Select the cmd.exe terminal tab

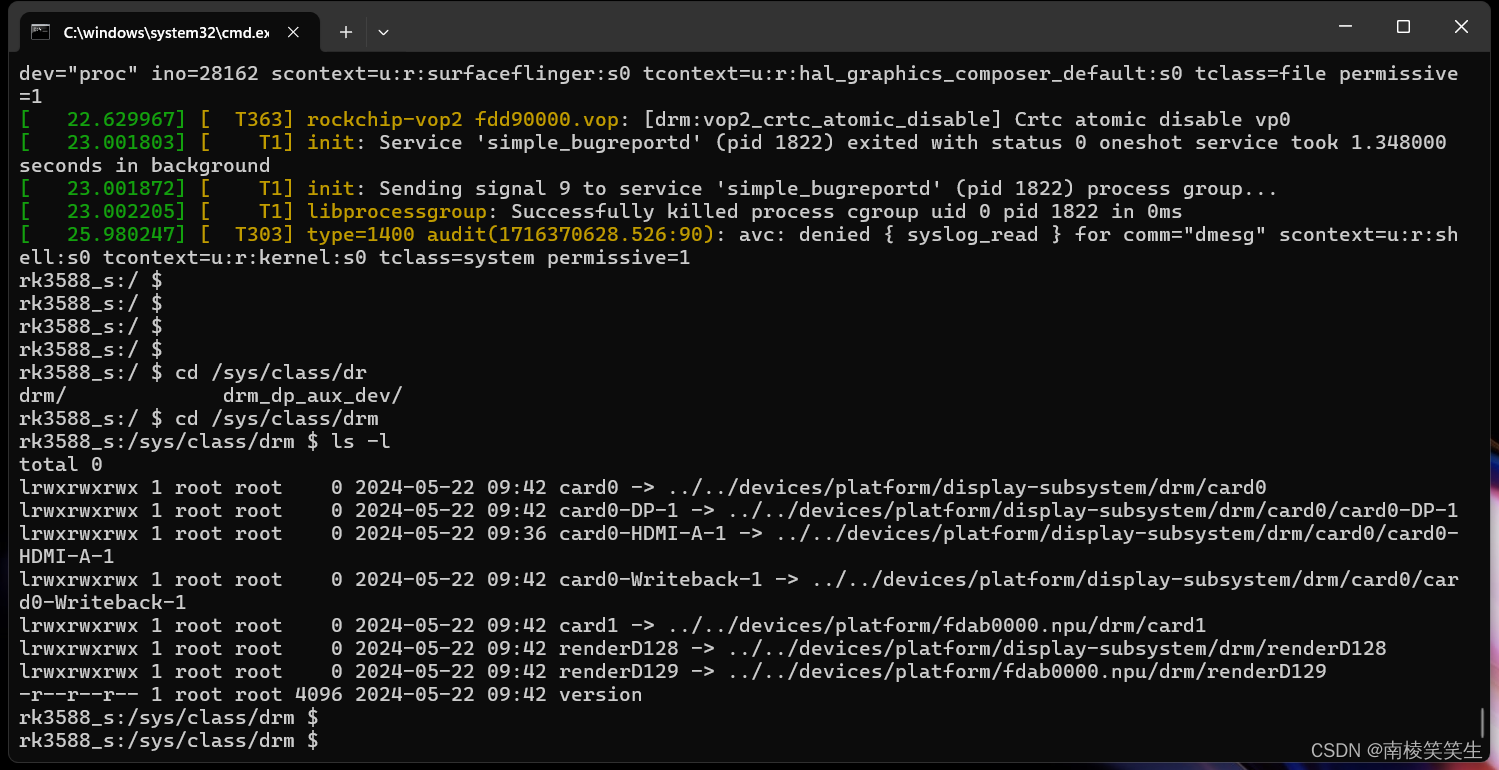tap(168, 31)
